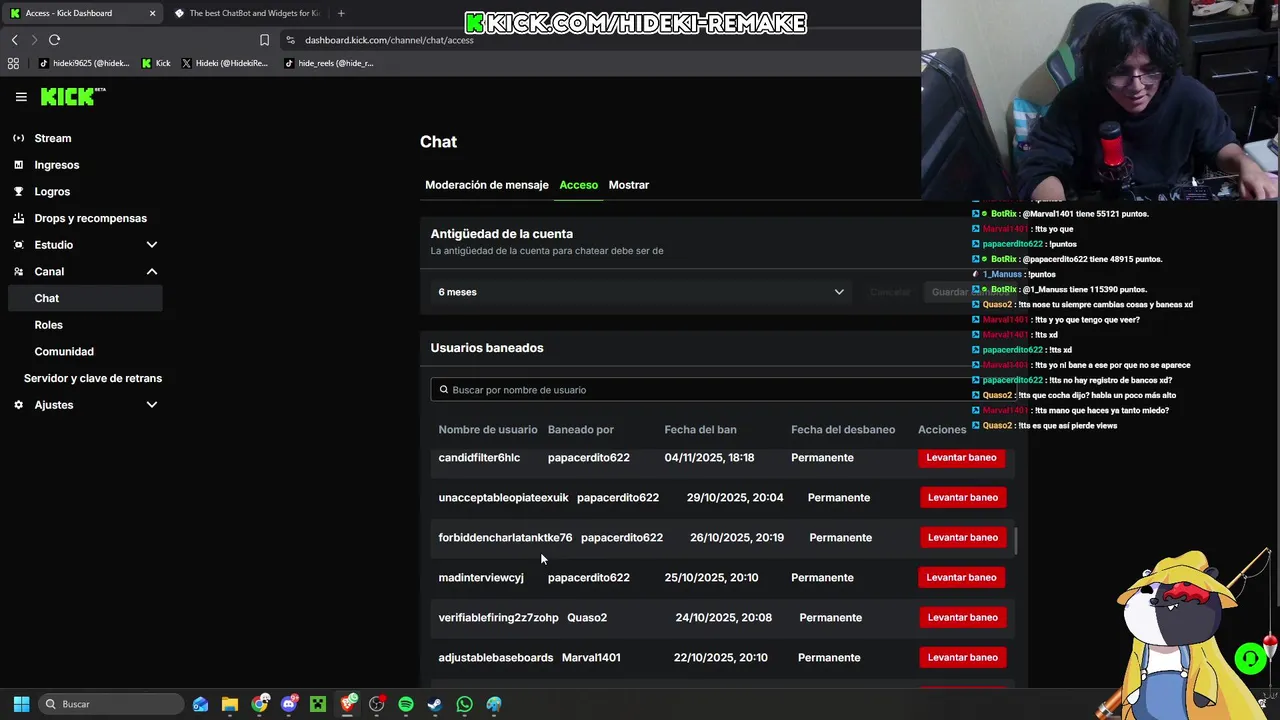Open Chrome from taskbar
This screenshot has height=720, width=1280.
[x=260, y=704]
